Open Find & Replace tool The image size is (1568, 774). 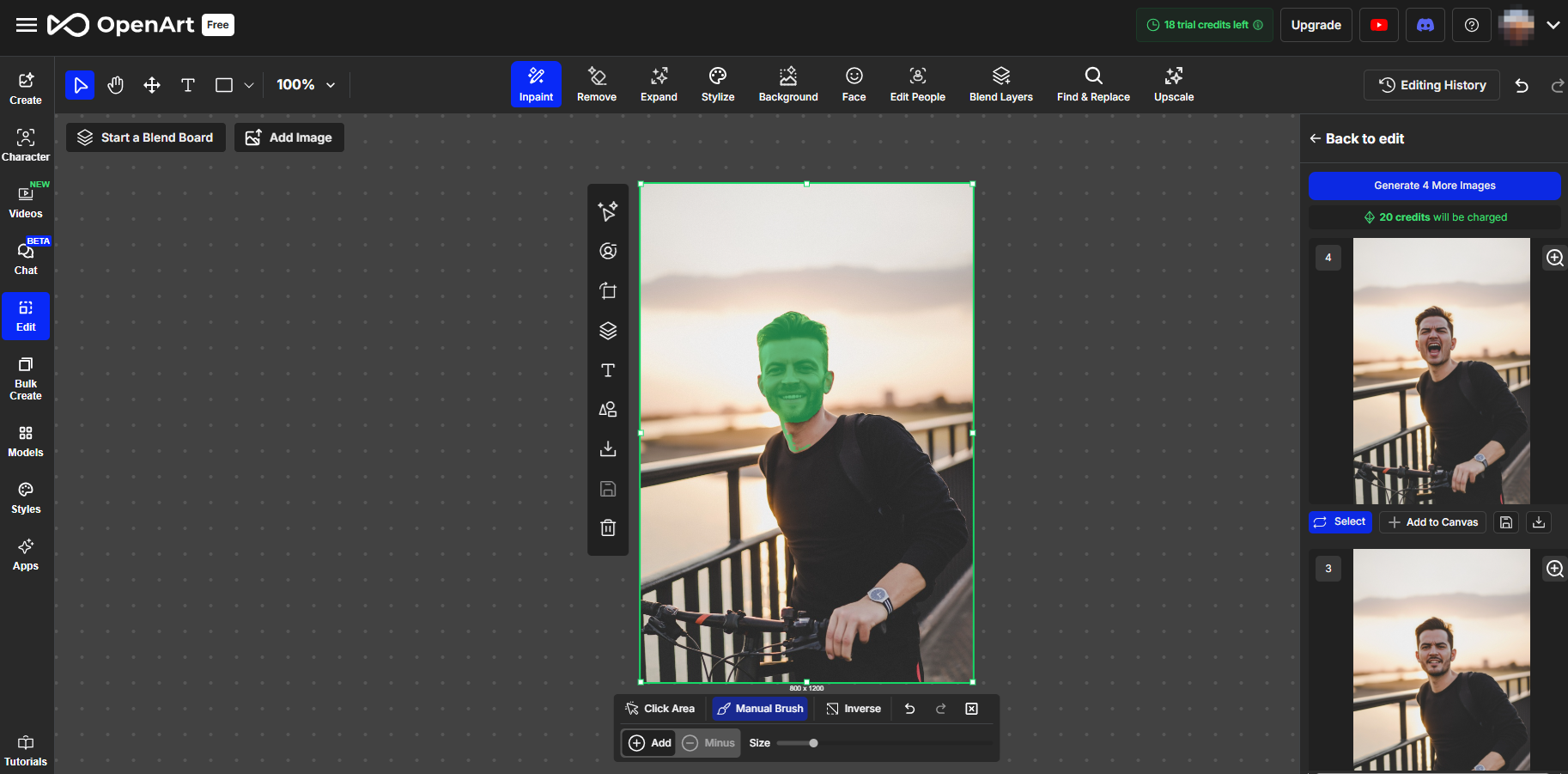1093,84
